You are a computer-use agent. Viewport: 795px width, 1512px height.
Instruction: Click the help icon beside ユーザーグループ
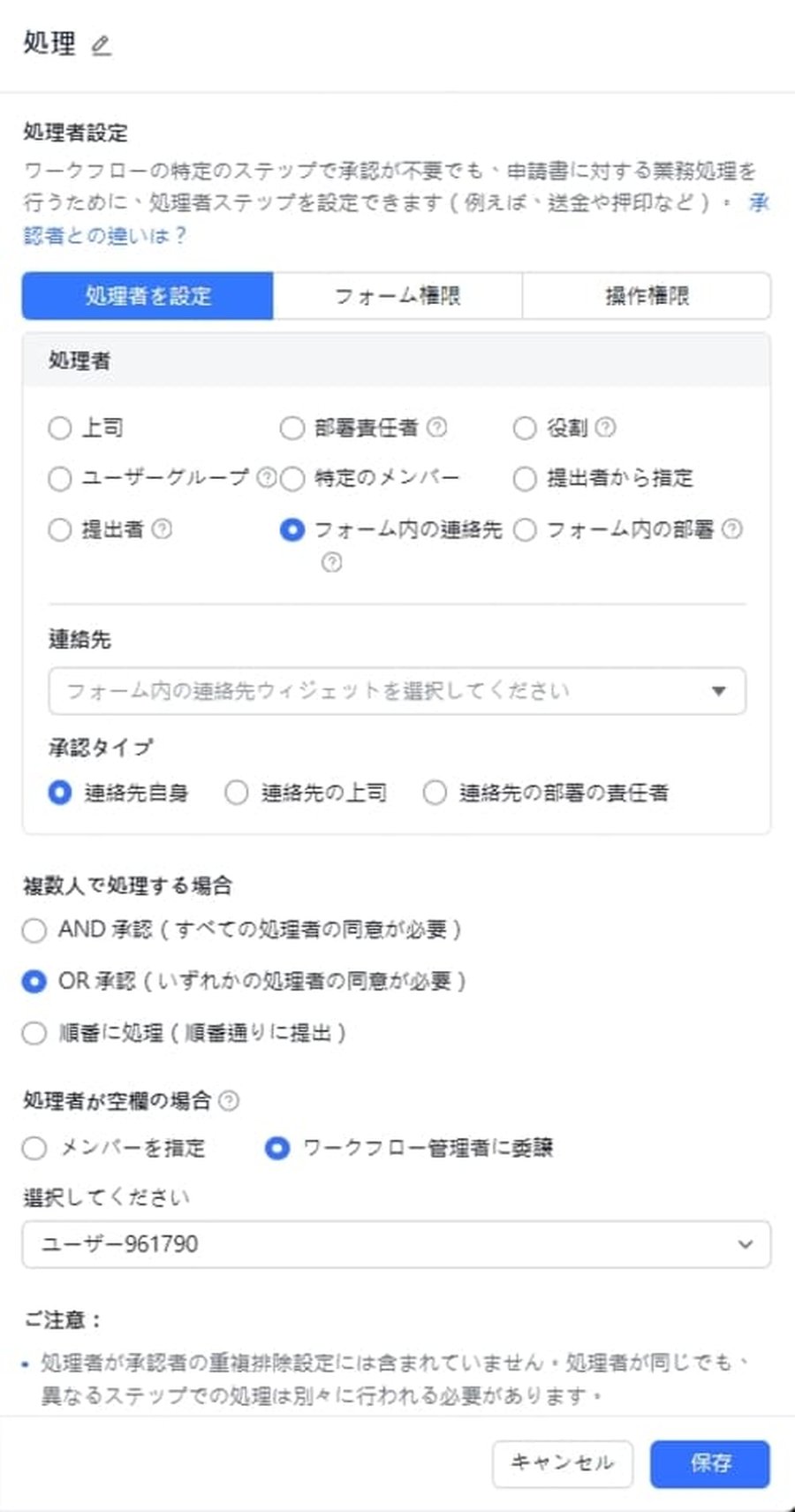click(x=266, y=478)
